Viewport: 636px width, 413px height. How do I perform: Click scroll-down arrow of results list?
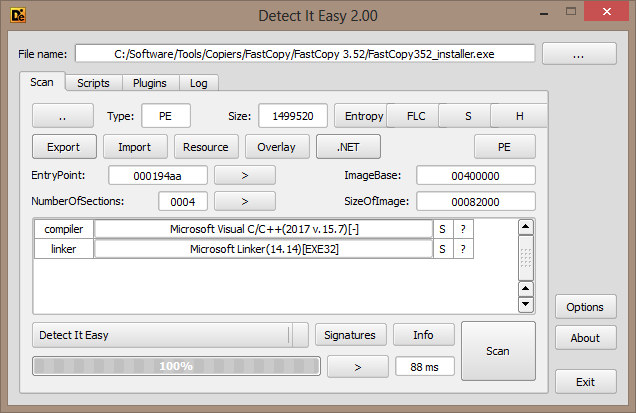[x=526, y=304]
